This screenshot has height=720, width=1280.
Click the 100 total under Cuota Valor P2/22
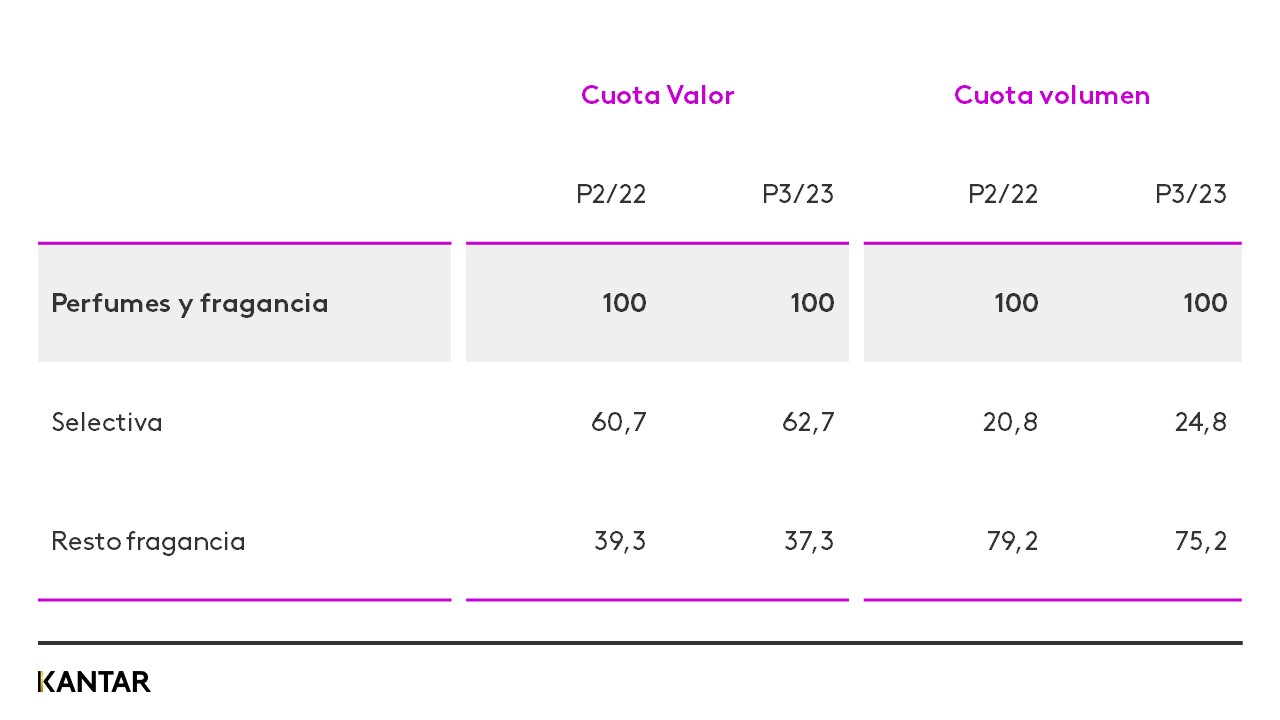coord(624,303)
